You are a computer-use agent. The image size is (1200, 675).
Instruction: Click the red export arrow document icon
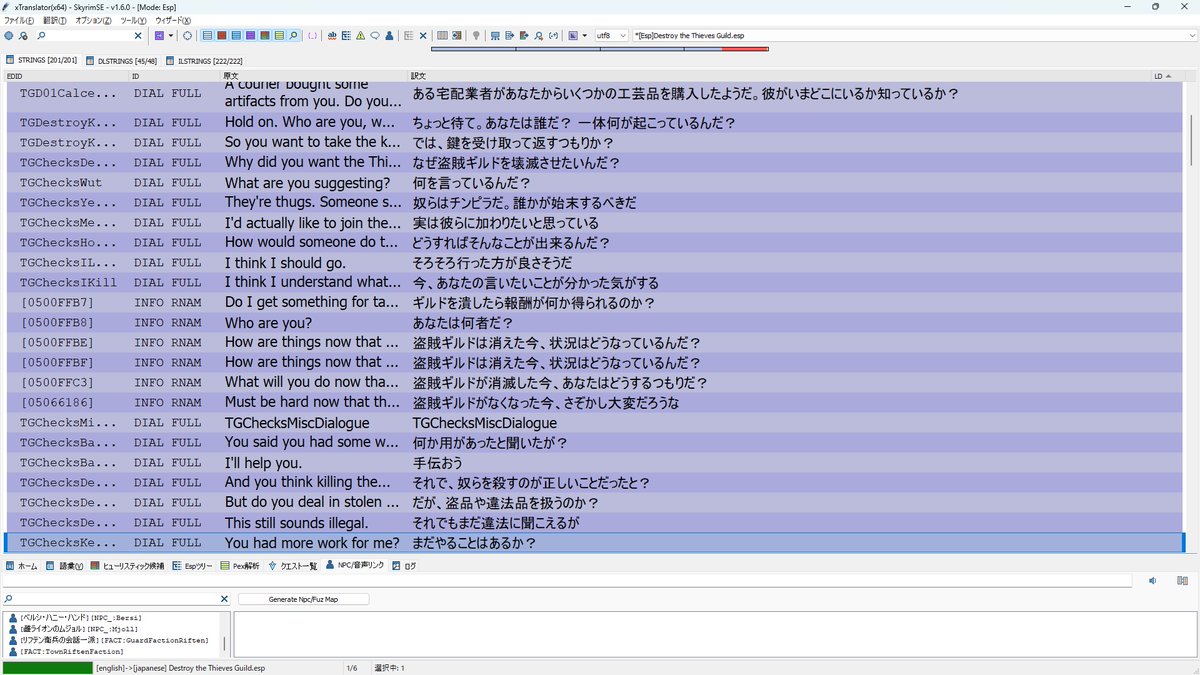(524, 35)
